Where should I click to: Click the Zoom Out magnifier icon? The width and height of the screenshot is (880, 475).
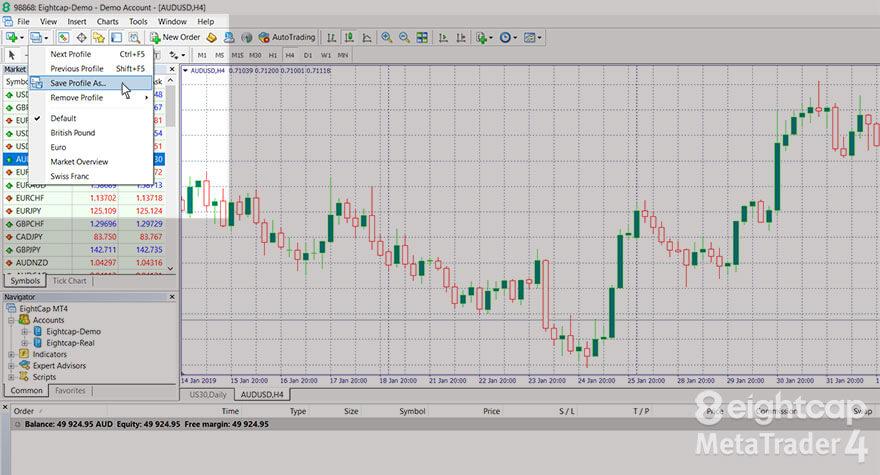[x=404, y=38]
